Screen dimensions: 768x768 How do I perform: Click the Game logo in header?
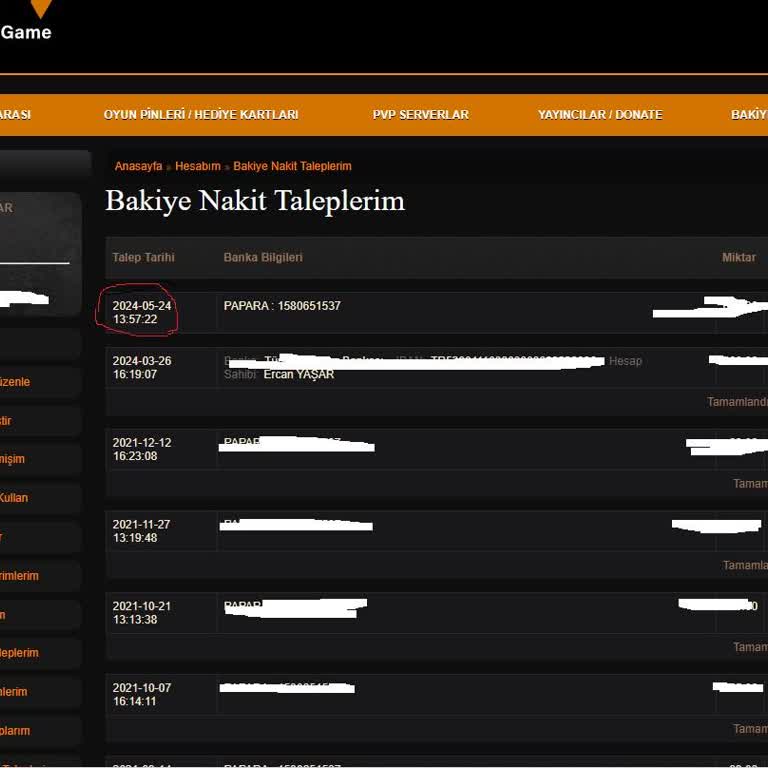pyautogui.click(x=26, y=22)
